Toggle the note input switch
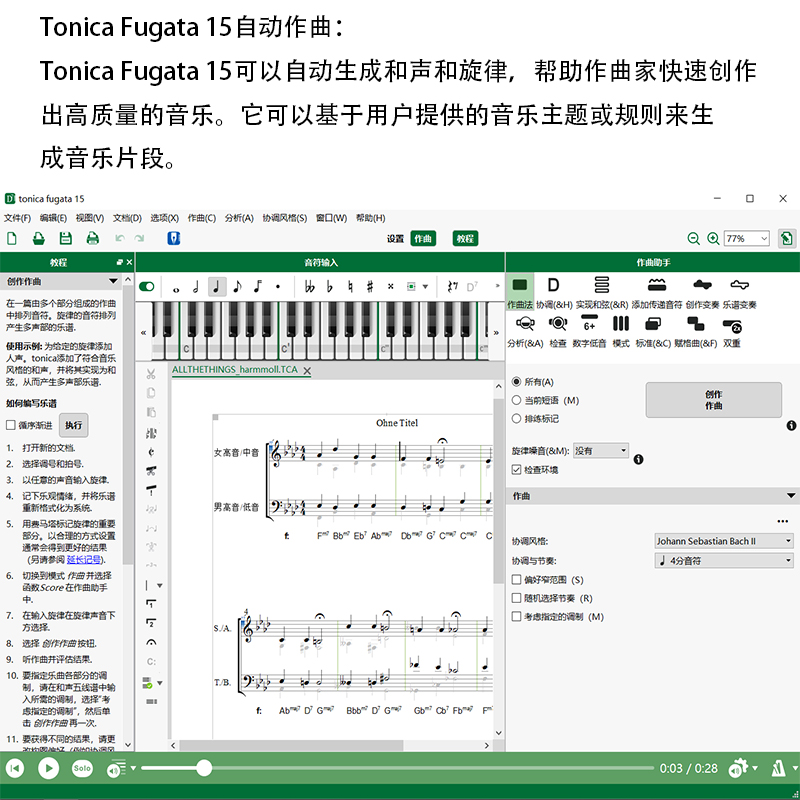Screen dimensions: 800x800 point(147,286)
